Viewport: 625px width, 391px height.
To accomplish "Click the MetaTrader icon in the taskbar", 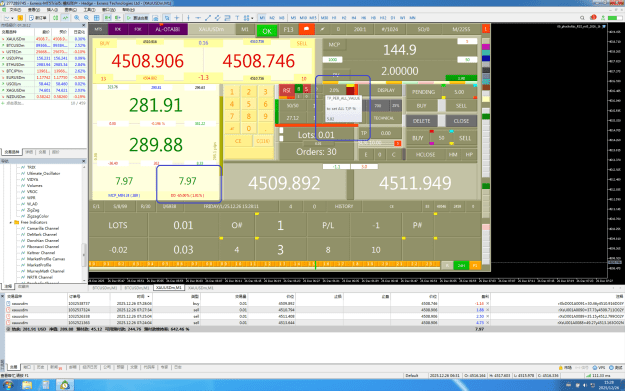I will click(x=65, y=385).
